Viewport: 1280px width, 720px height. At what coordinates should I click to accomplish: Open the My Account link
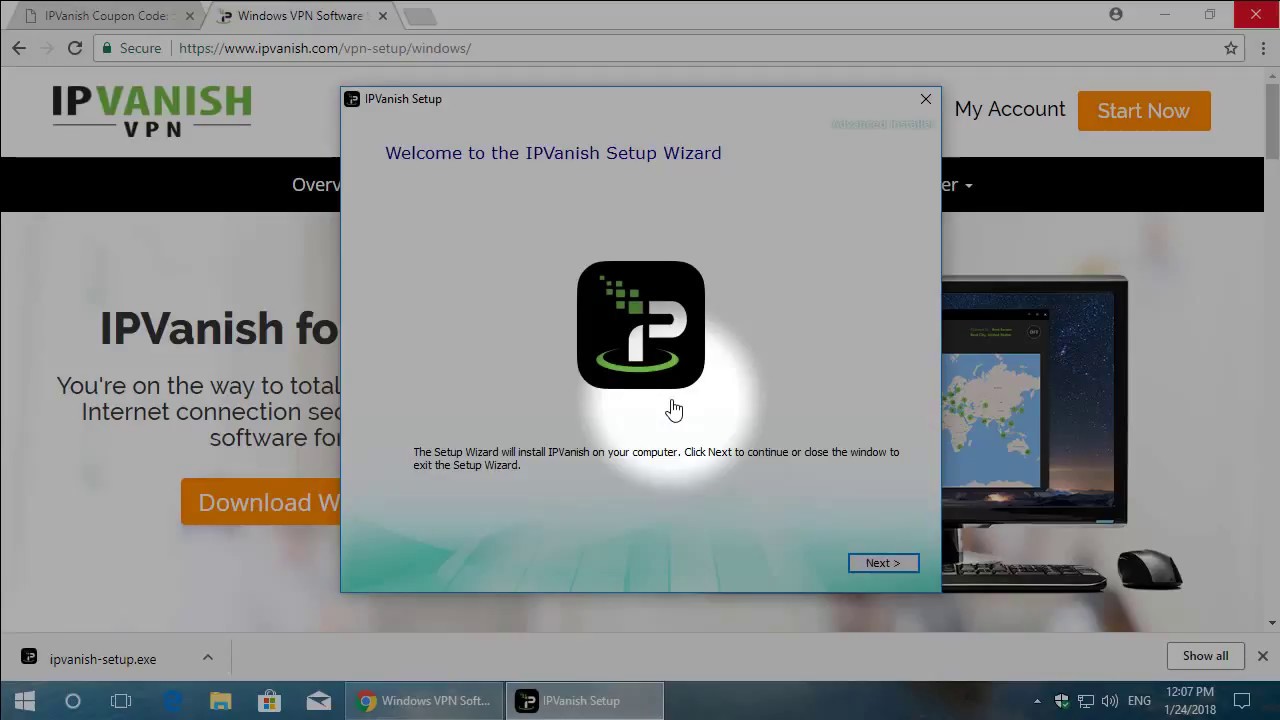[x=1009, y=109]
